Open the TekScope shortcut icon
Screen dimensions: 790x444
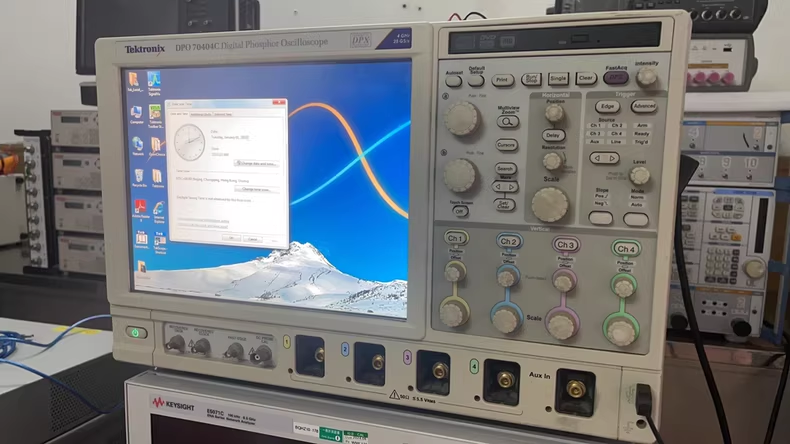coord(160,243)
